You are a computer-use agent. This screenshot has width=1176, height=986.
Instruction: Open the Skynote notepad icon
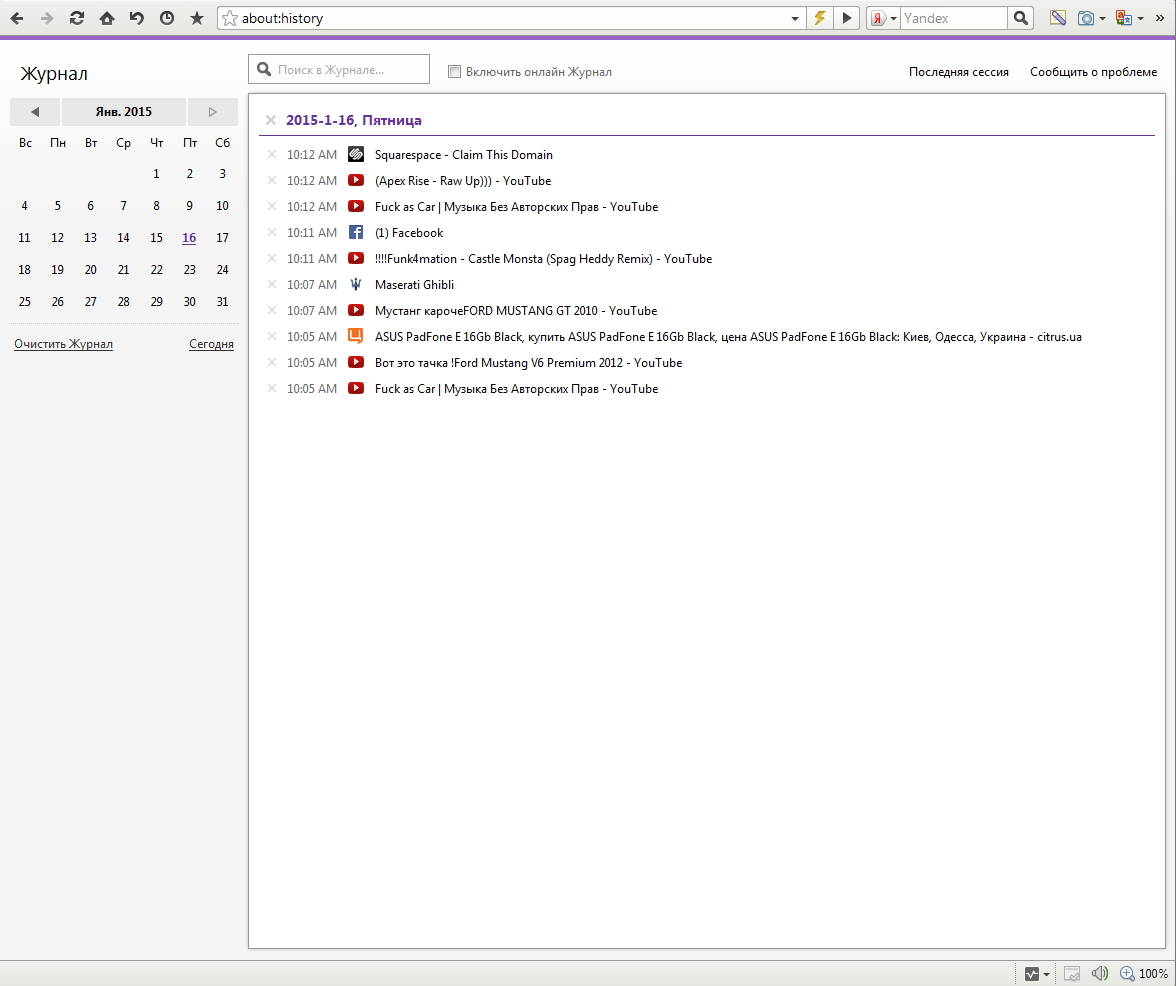(x=1058, y=18)
